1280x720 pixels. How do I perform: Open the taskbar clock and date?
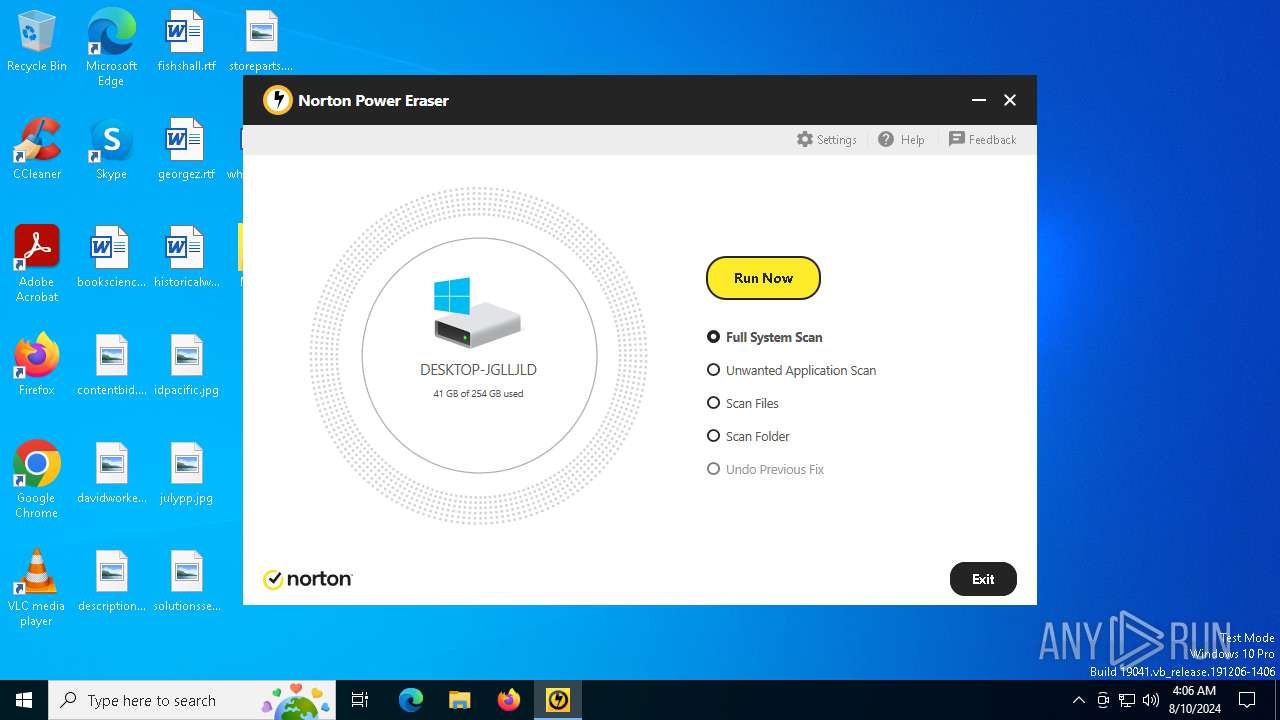1194,700
